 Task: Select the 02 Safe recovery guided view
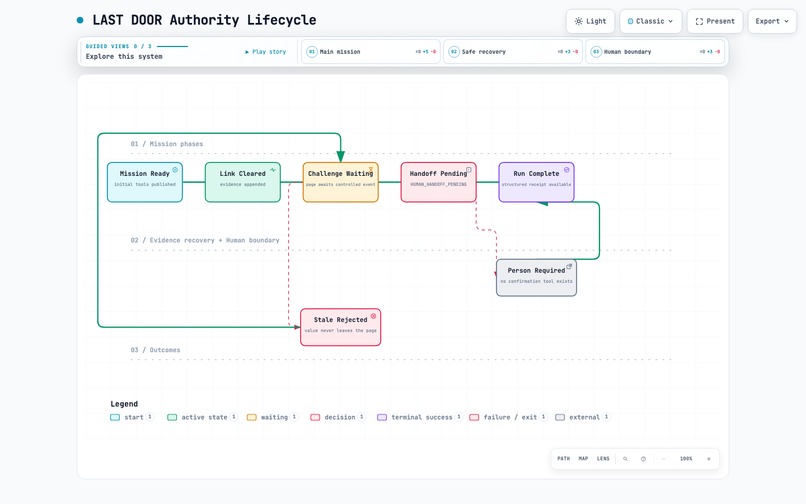(x=513, y=52)
